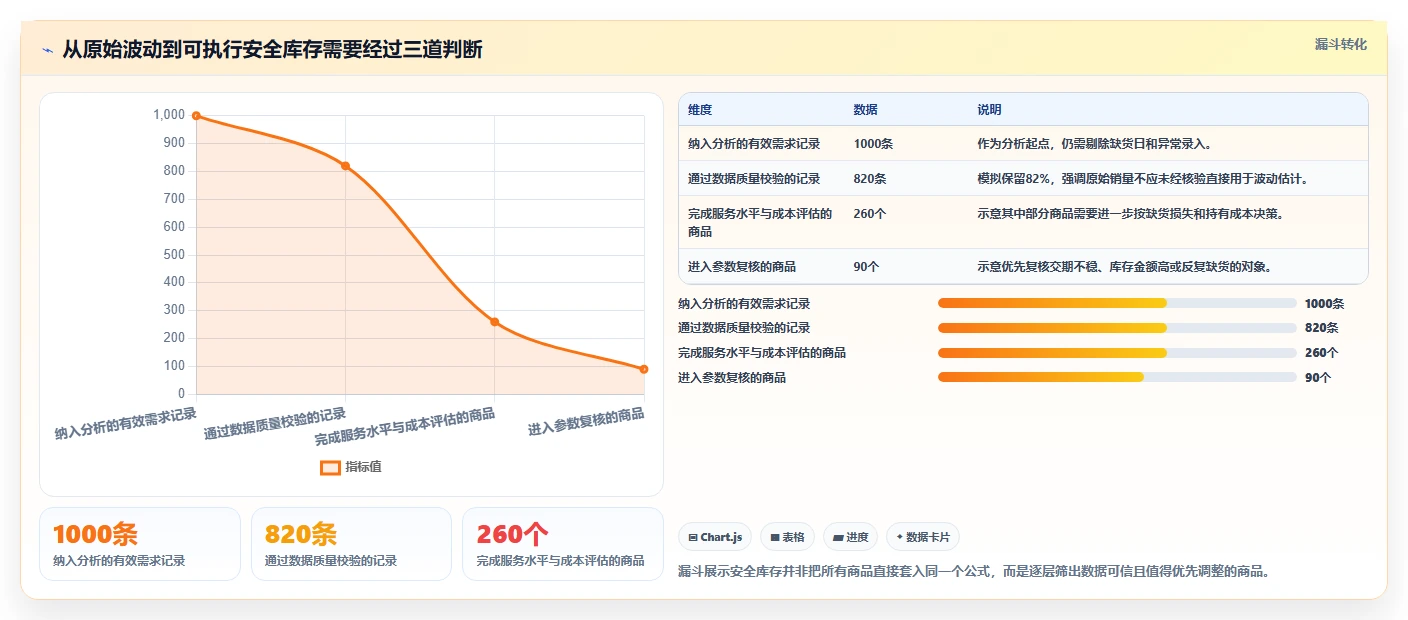The height and width of the screenshot is (620, 1408).
Task: Toggle the 指标值 legend swatch
Action: pos(330,467)
